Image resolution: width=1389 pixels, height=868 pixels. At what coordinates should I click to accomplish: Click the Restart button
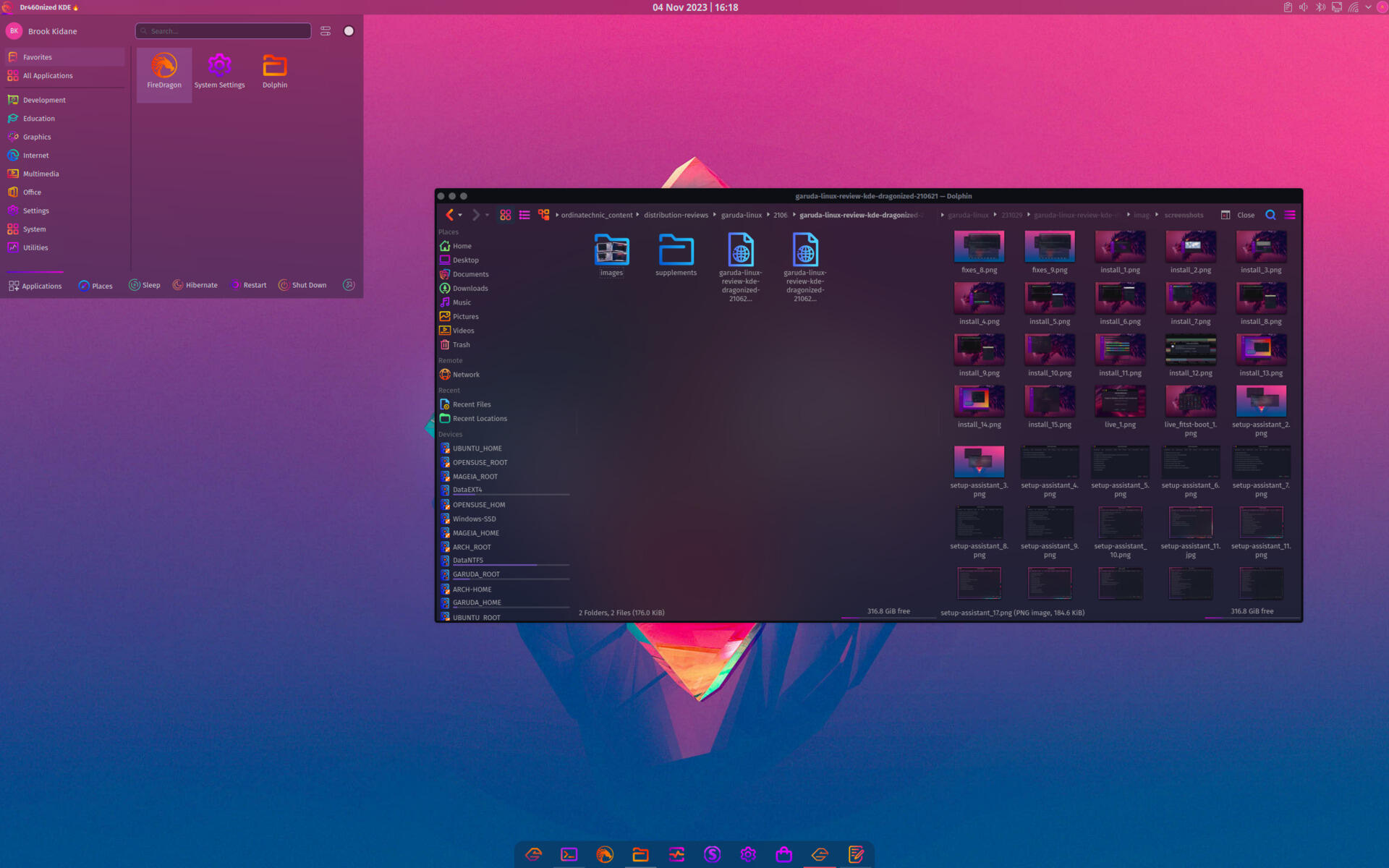click(248, 285)
